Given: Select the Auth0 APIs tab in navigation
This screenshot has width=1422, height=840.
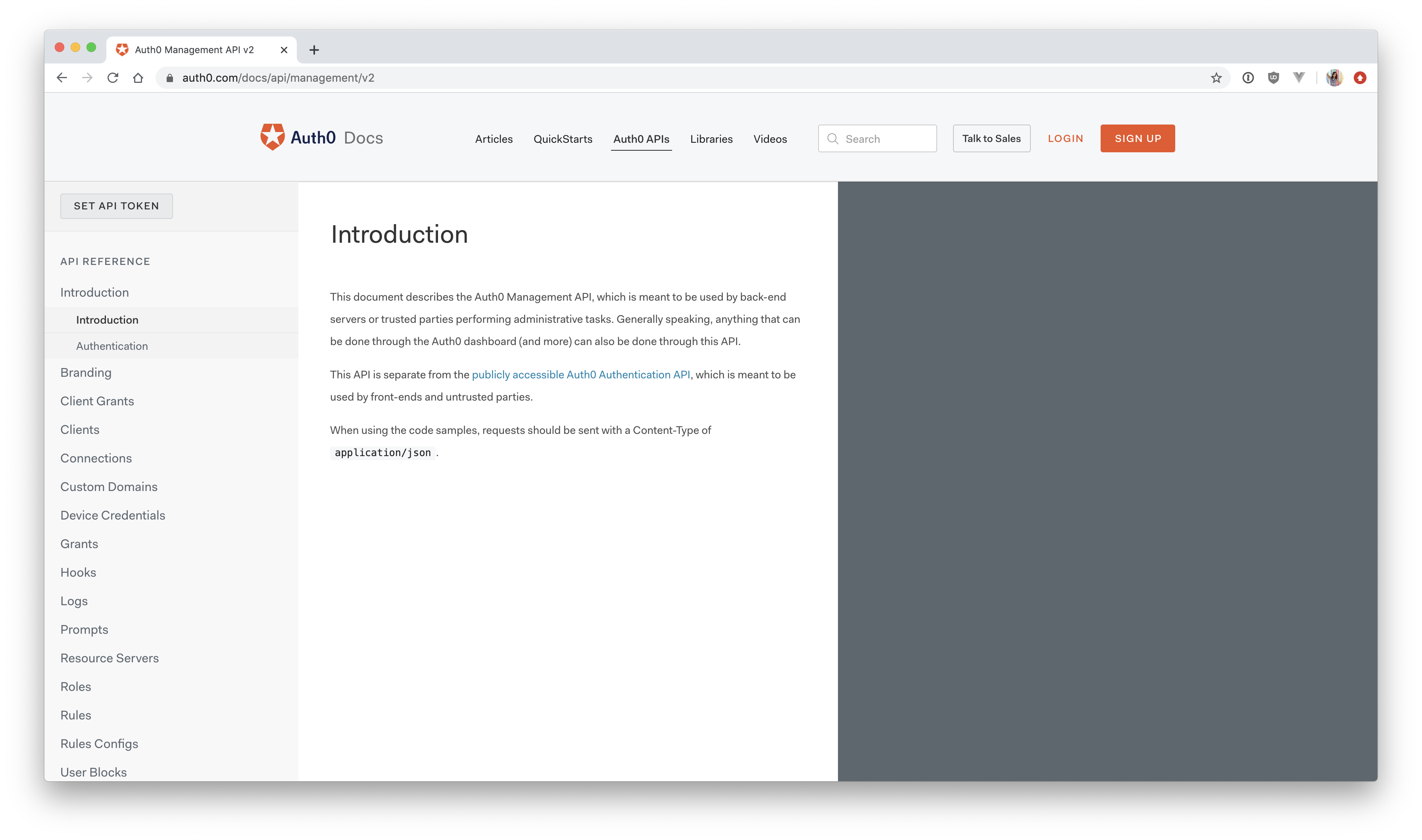Looking at the screenshot, I should tap(641, 138).
